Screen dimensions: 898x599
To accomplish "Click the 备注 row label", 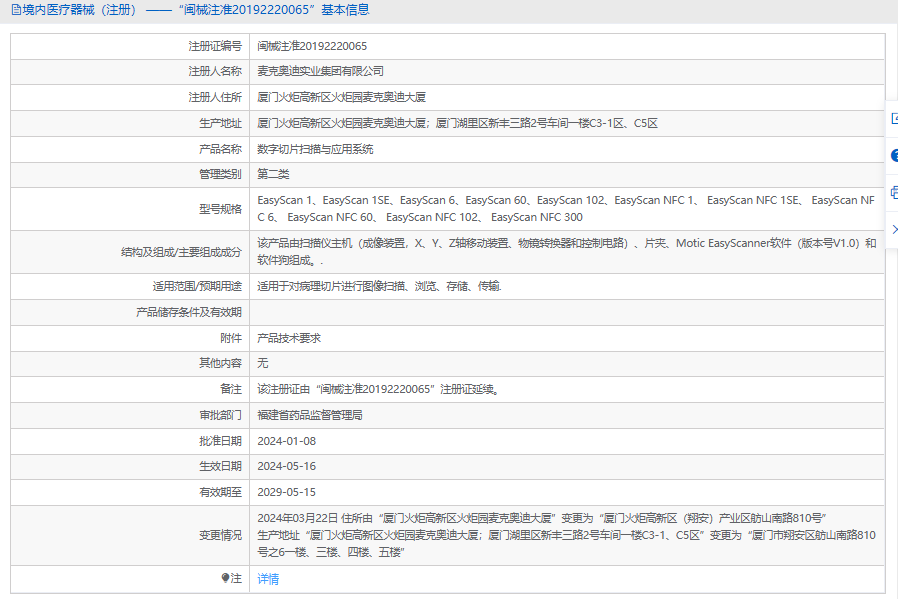I will (x=231, y=389).
